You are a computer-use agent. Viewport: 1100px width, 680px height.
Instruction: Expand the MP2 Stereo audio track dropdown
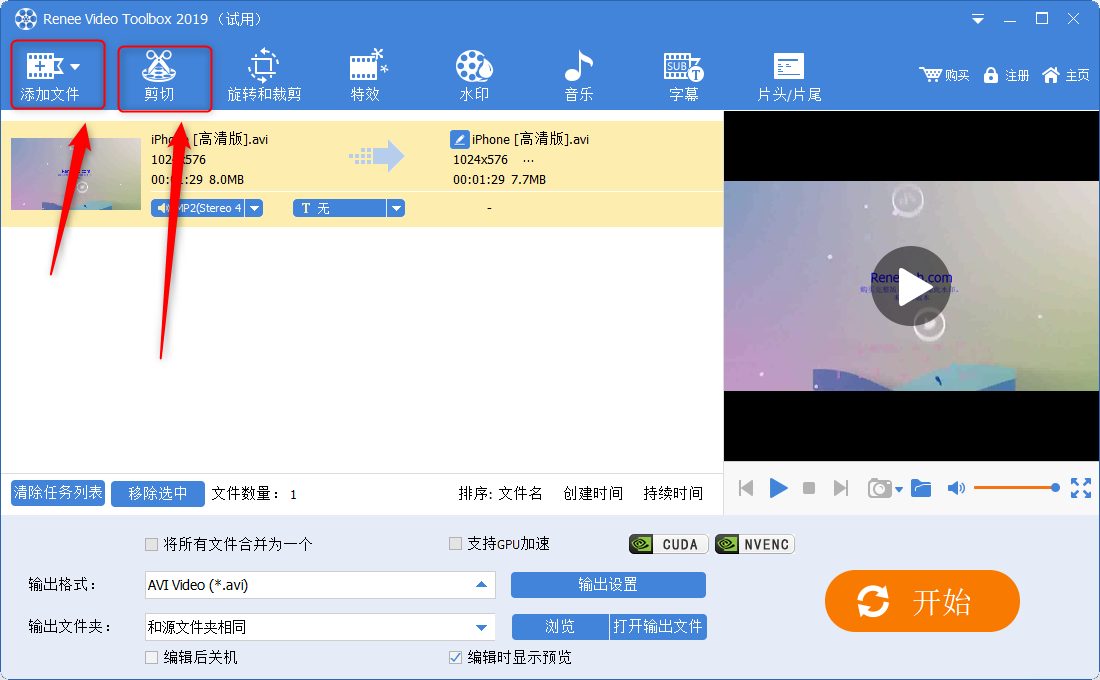255,208
